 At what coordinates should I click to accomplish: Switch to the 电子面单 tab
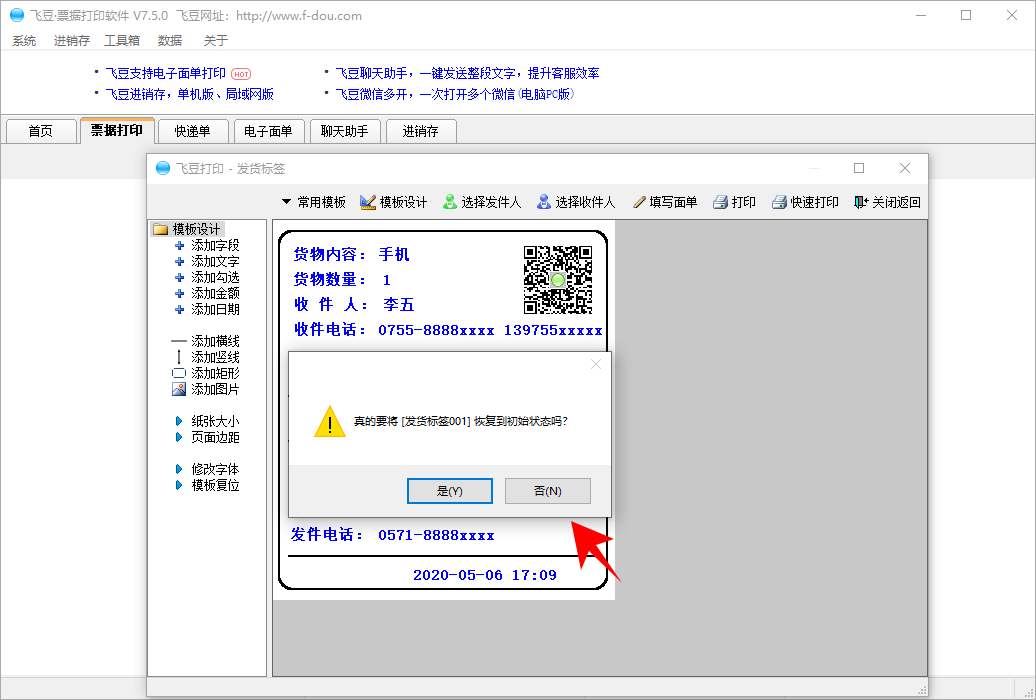268,131
